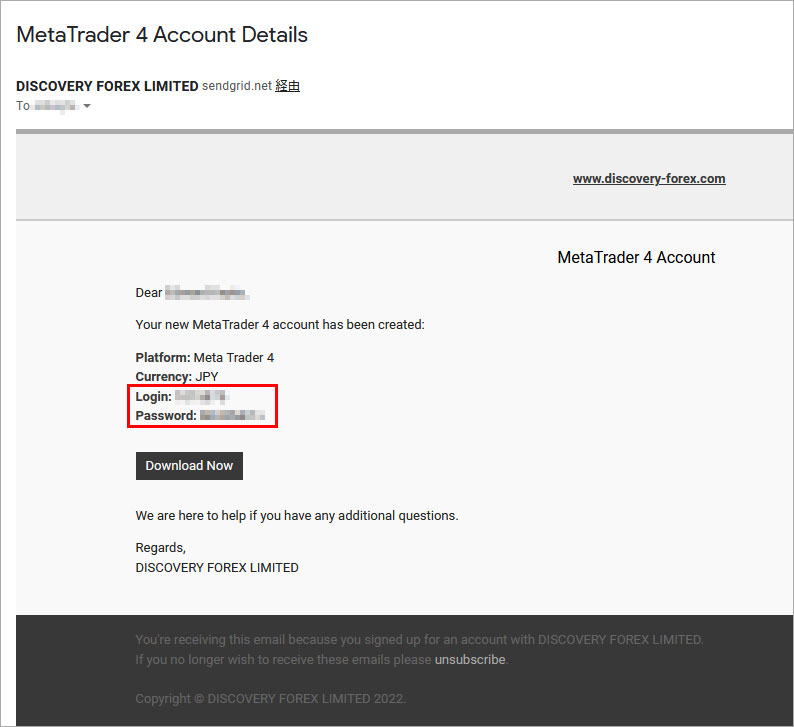Click the 経由 link after sendgrid.net
794x727 pixels.
click(287, 86)
